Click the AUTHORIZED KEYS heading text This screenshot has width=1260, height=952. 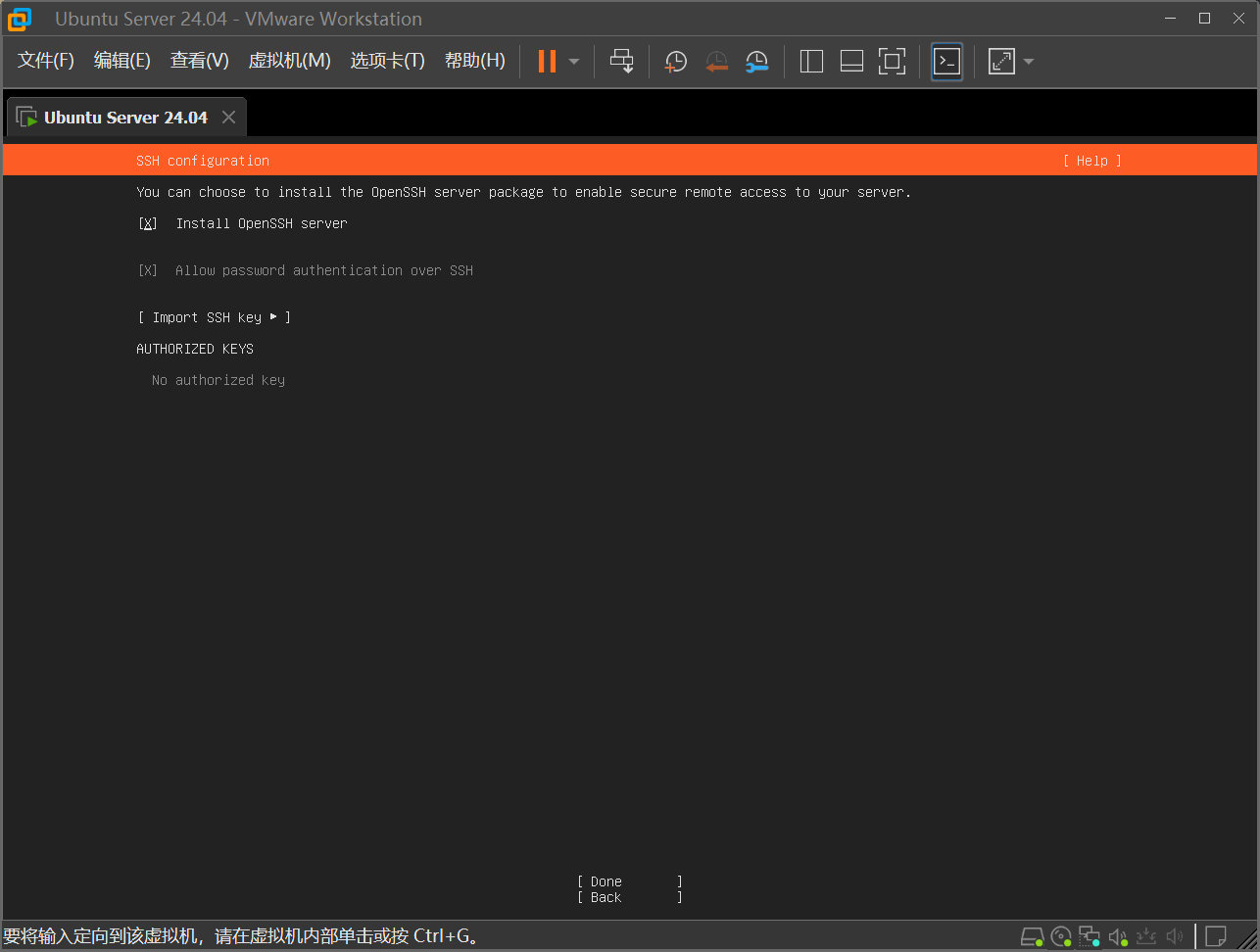click(x=195, y=349)
